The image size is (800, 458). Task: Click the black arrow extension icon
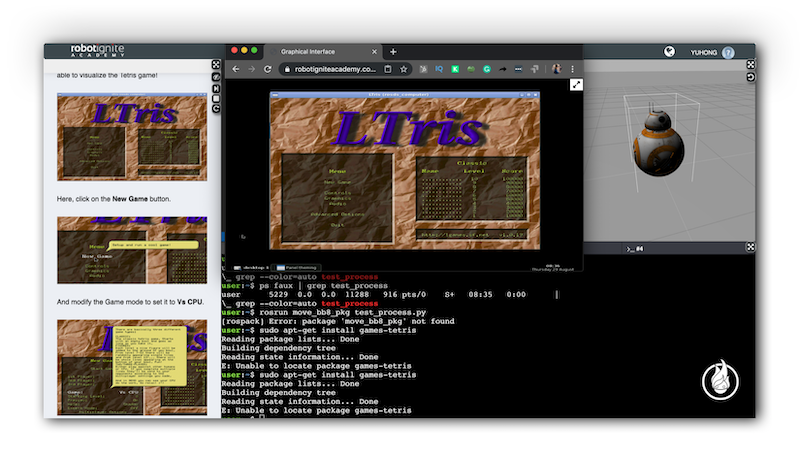[x=503, y=69]
